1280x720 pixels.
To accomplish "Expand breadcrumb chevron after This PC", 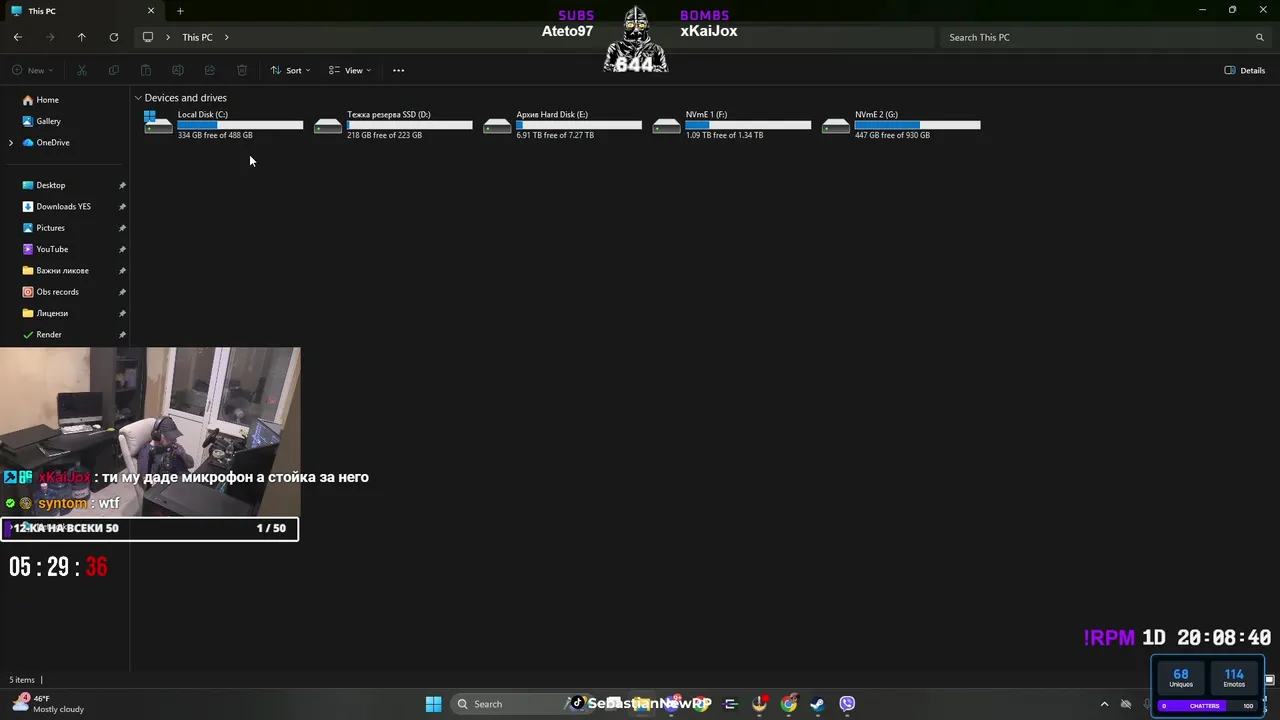I will pyautogui.click(x=227, y=37).
